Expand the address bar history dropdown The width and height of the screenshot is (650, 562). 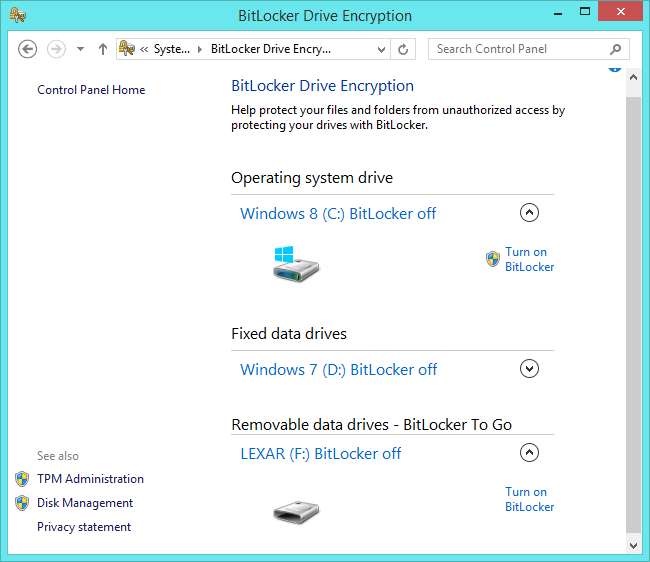[381, 50]
